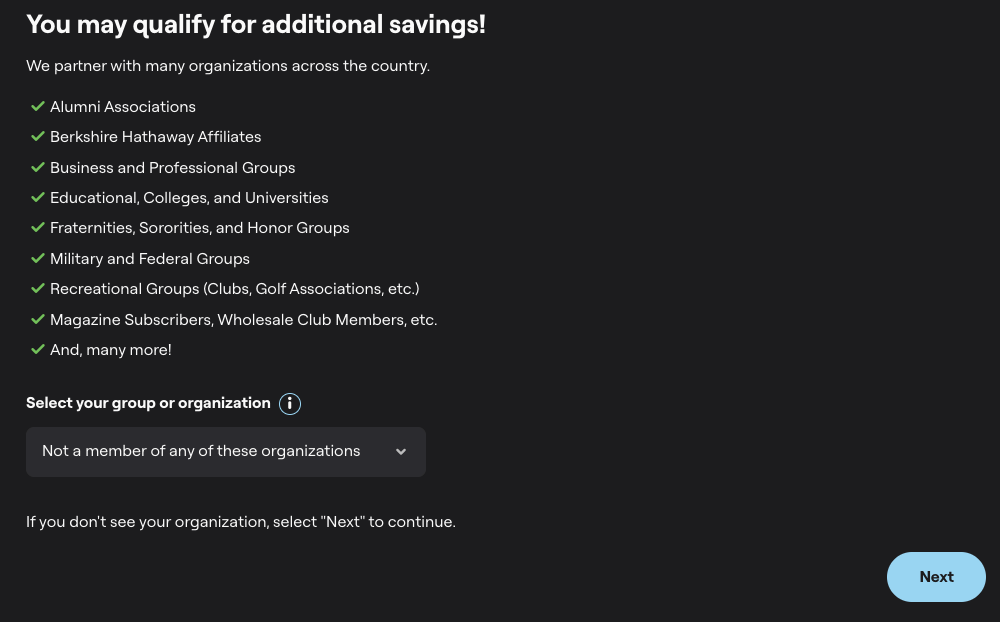
Task: Click the Alumni Associations list item
Action: (x=123, y=107)
